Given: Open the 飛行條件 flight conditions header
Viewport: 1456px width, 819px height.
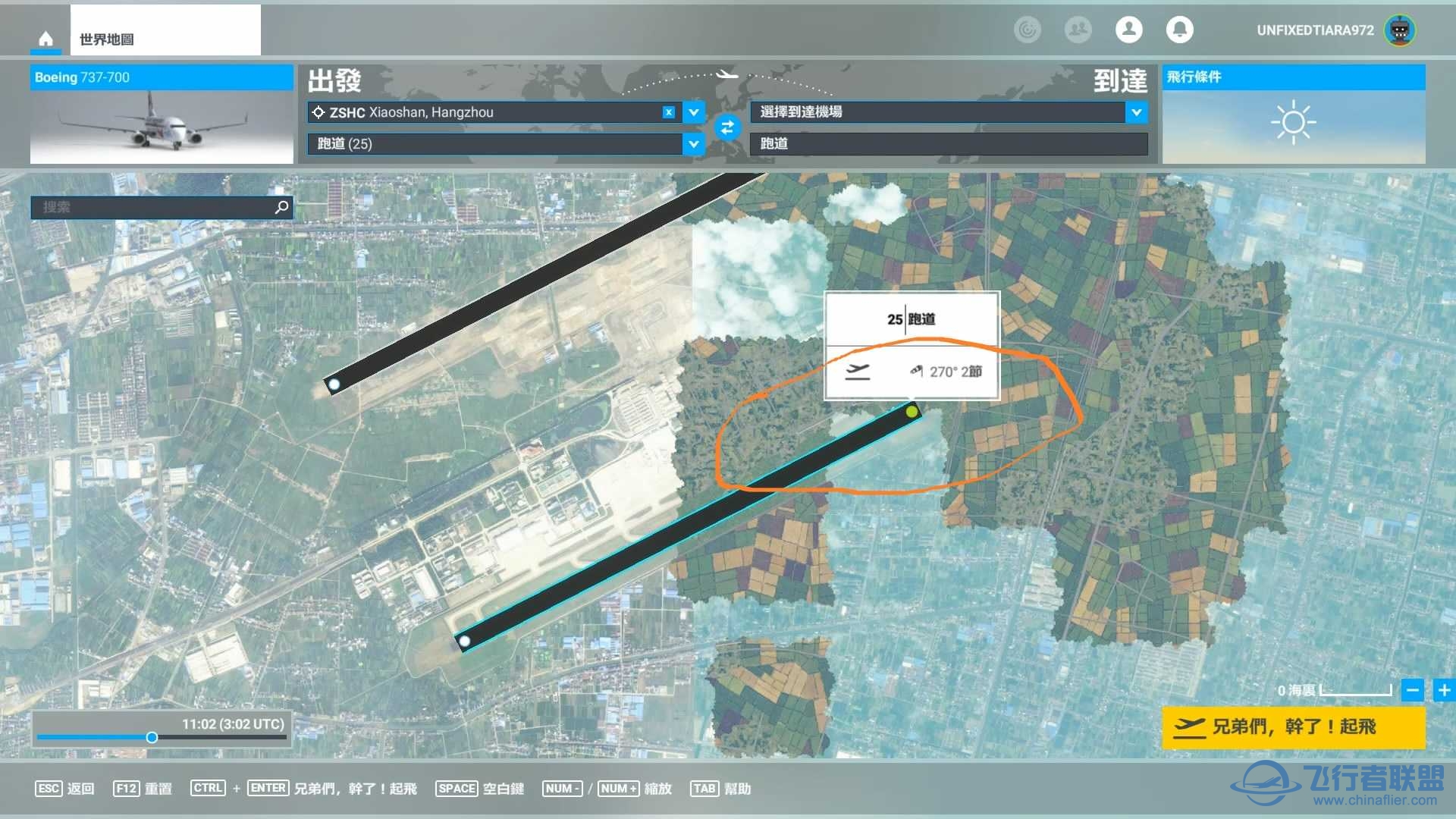Looking at the screenshot, I should (1294, 77).
